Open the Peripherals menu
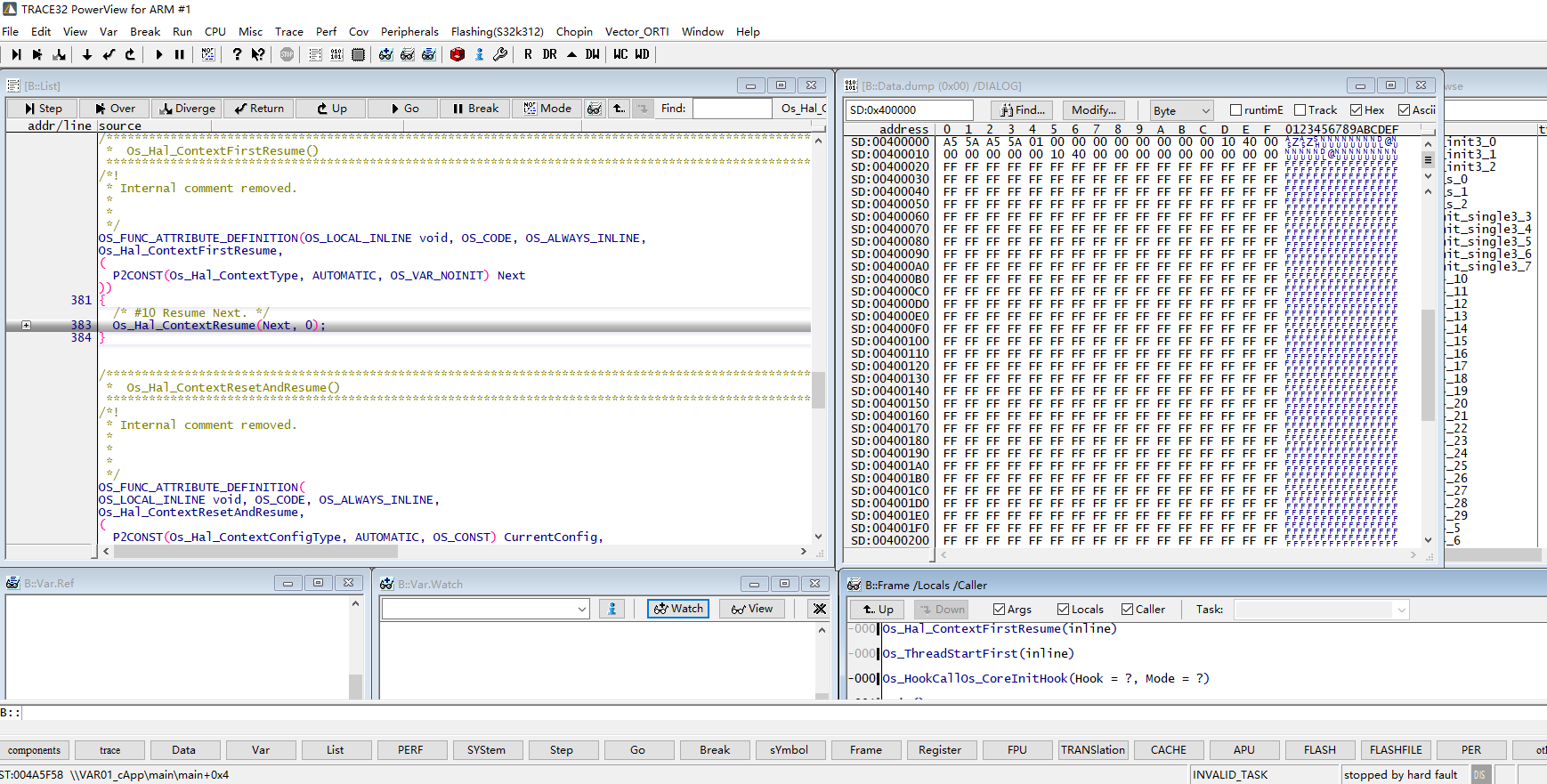This screenshot has height=784, width=1547. [x=409, y=31]
